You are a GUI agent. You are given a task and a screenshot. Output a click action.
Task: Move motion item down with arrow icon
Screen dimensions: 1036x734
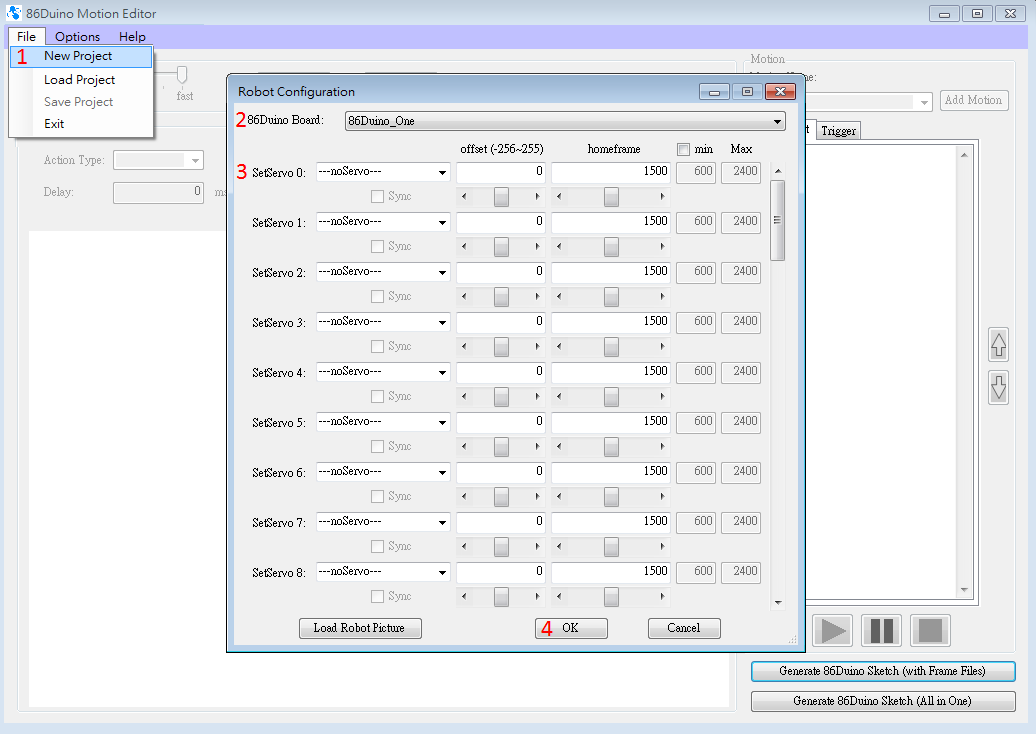(998, 388)
